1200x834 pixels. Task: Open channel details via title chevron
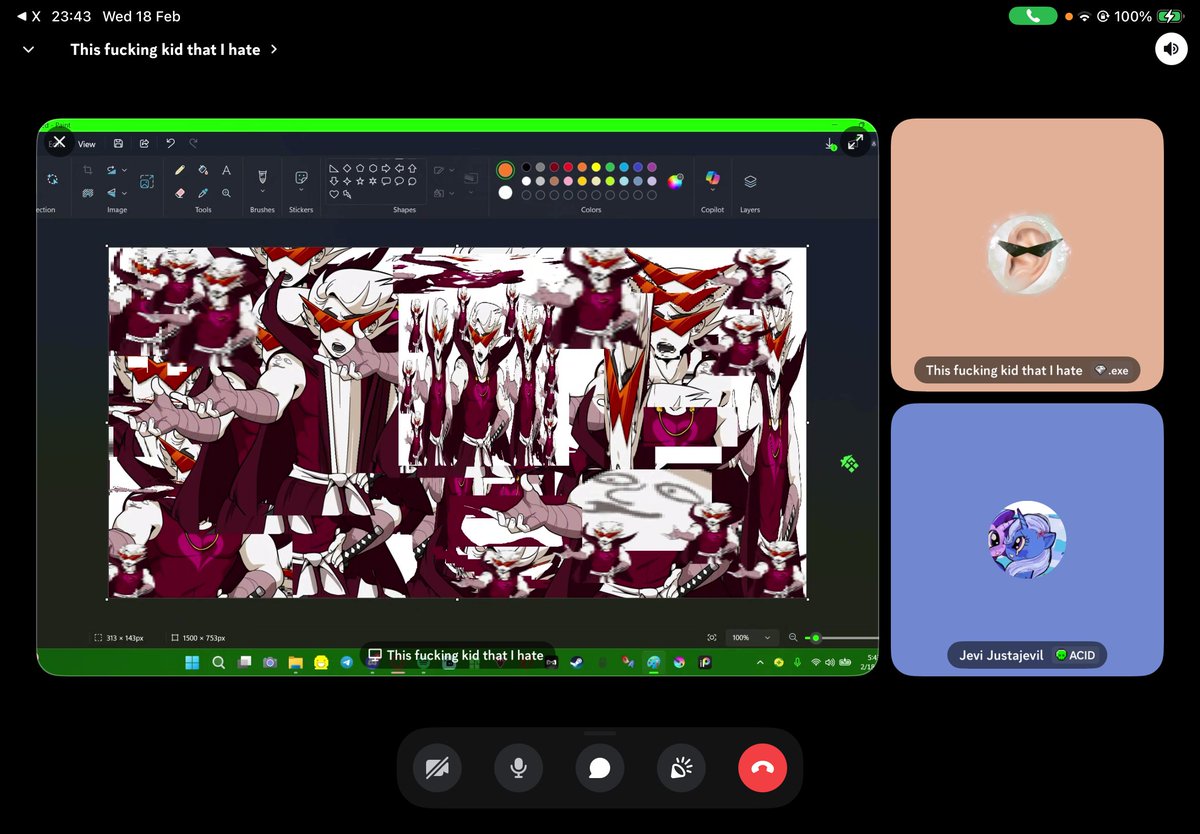point(273,49)
